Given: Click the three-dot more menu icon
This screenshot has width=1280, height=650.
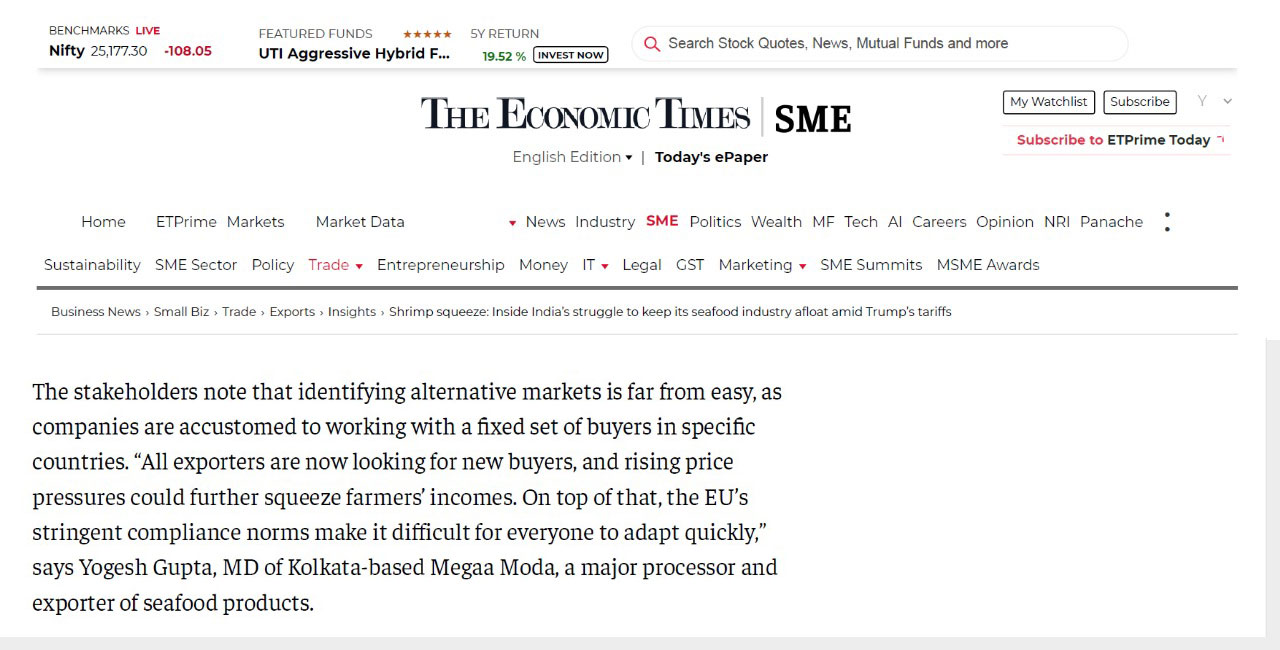Looking at the screenshot, I should point(1167,222).
